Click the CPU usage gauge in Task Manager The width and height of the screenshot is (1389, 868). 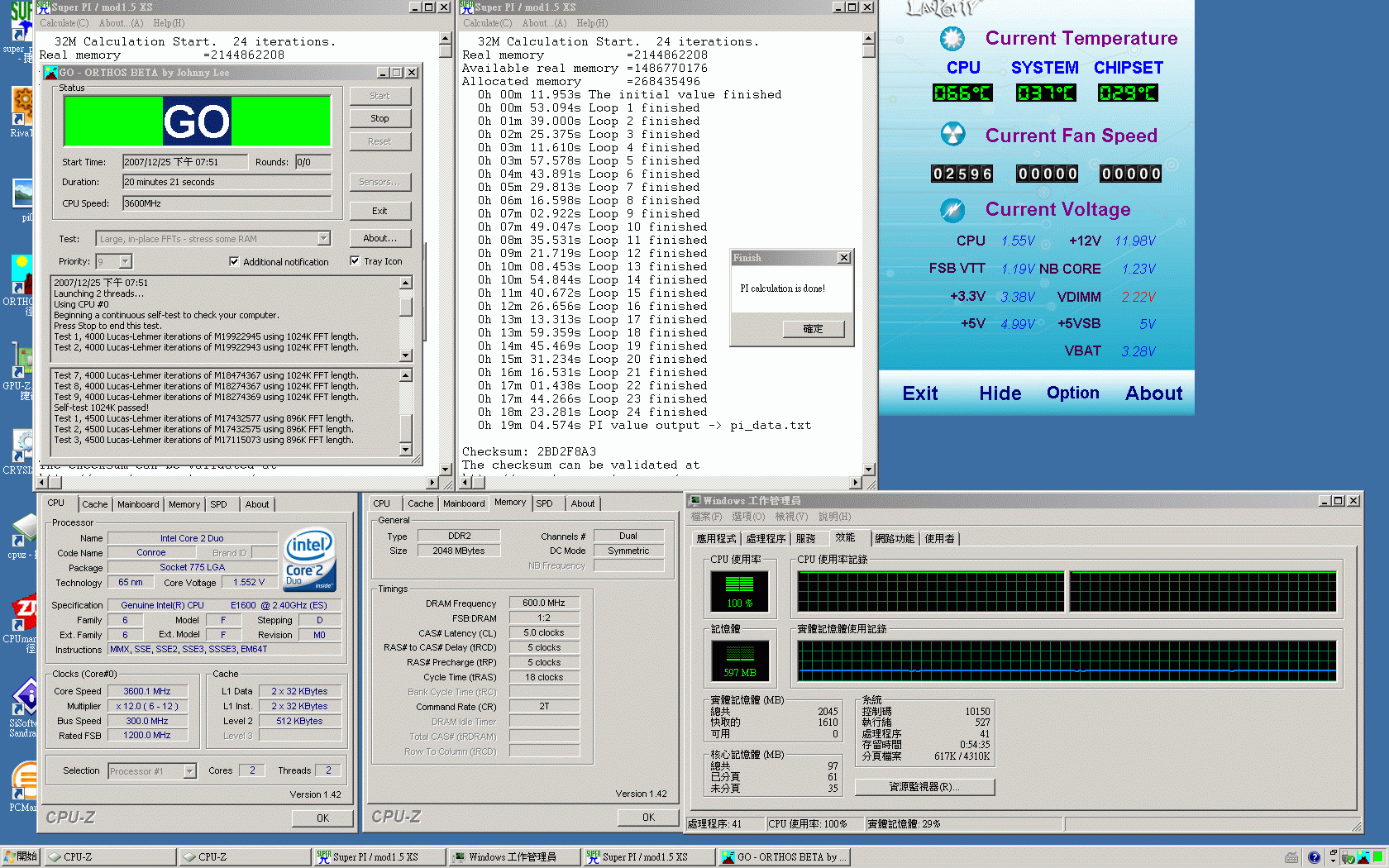click(x=740, y=591)
